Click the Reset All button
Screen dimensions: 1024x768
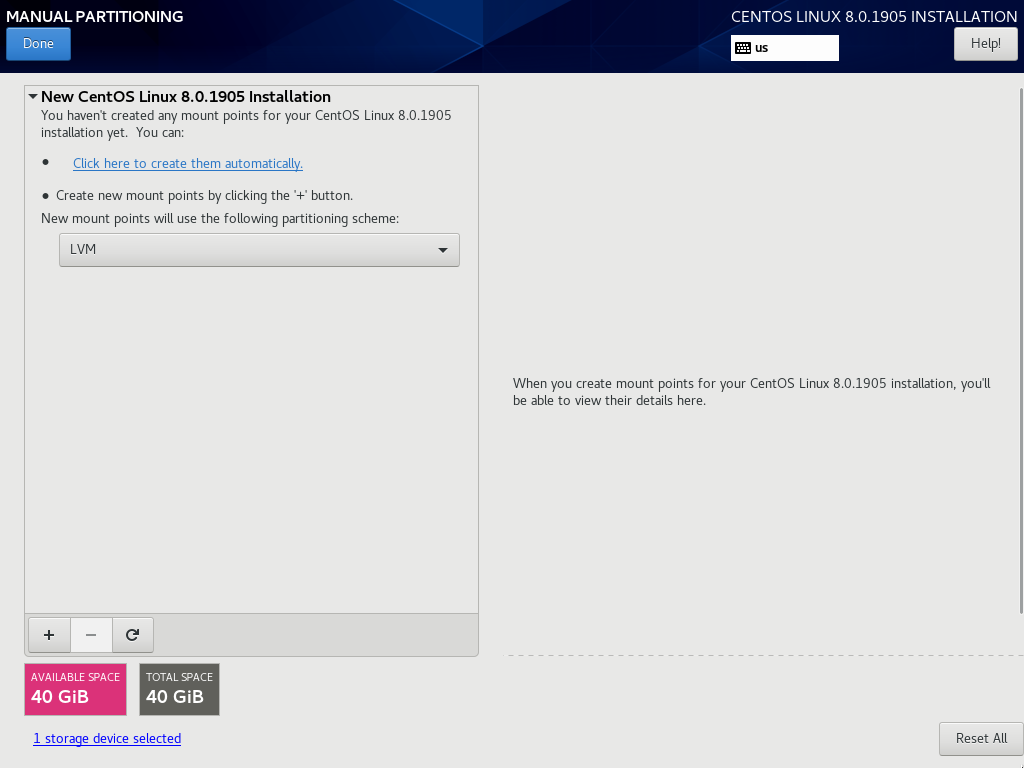click(981, 738)
